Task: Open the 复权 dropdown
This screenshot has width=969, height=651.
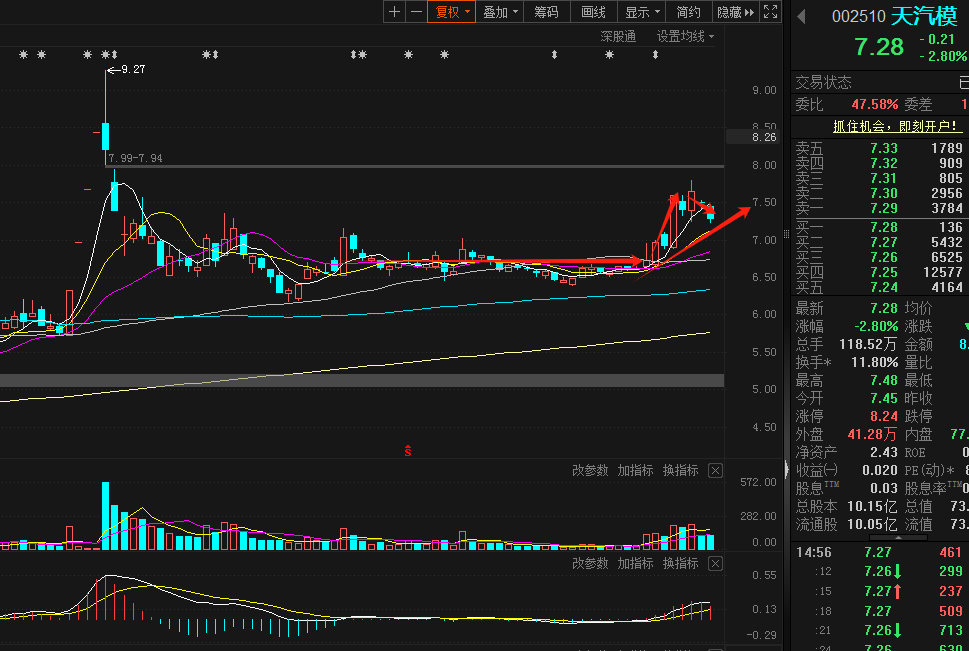Action: point(452,12)
